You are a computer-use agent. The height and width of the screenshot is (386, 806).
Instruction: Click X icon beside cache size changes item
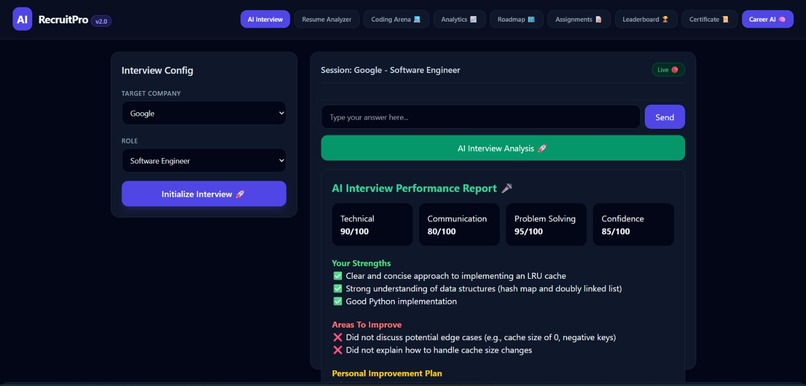(x=338, y=350)
